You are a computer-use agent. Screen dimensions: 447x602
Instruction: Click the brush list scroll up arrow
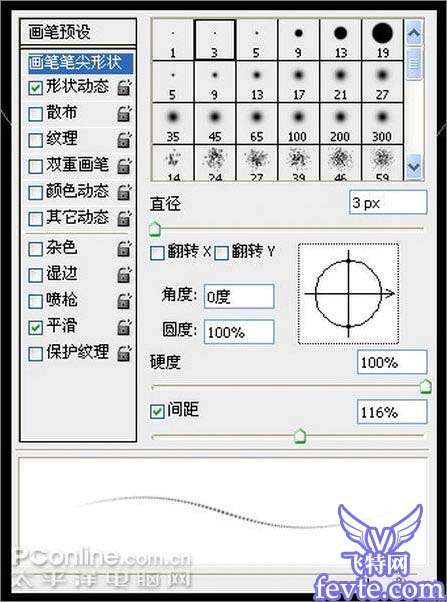pos(414,33)
